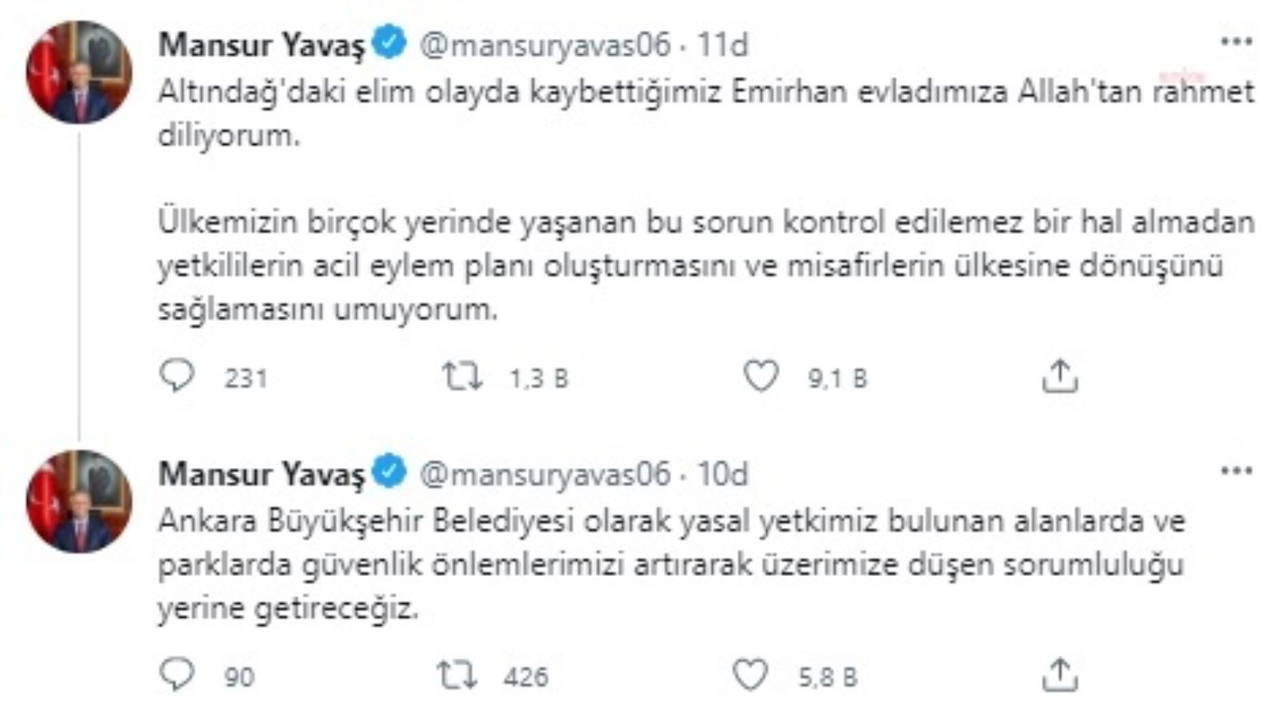Open Mansur Yavaş profile name in first tweet
Viewport: 1280px width, 720px height.
[261, 45]
